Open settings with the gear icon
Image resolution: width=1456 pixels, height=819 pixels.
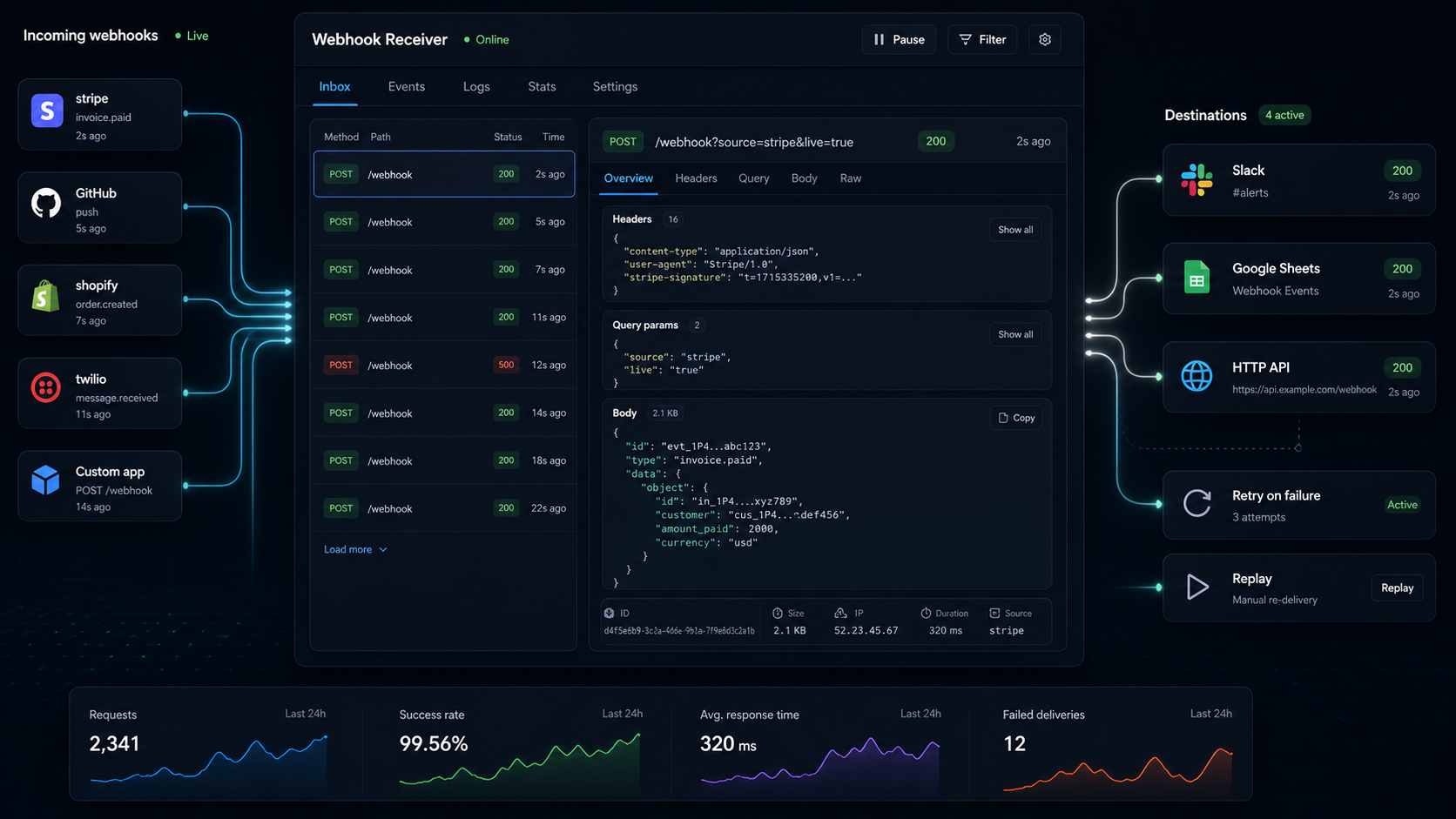[x=1045, y=39]
